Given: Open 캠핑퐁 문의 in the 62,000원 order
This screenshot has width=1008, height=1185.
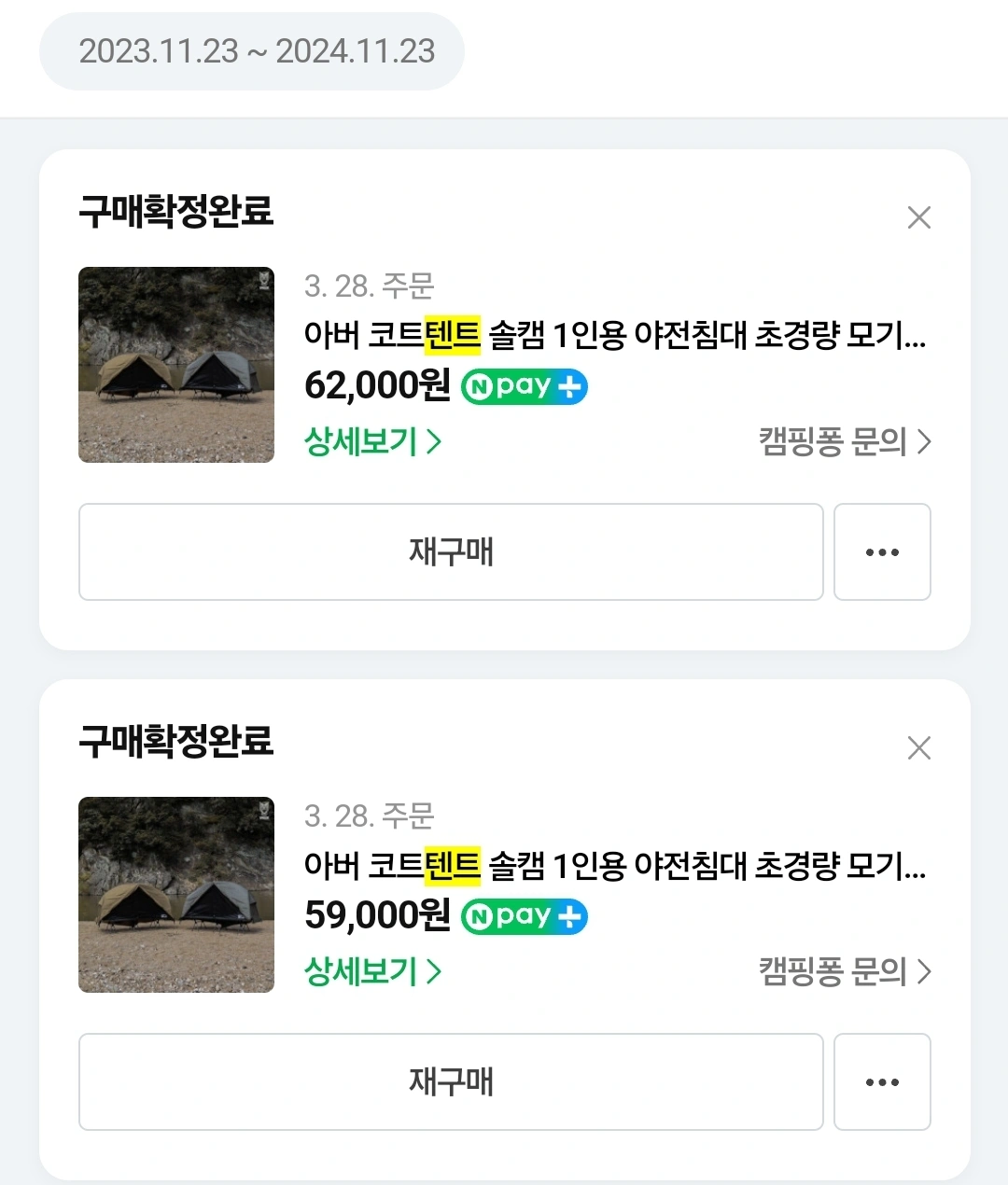Looking at the screenshot, I should [x=844, y=441].
